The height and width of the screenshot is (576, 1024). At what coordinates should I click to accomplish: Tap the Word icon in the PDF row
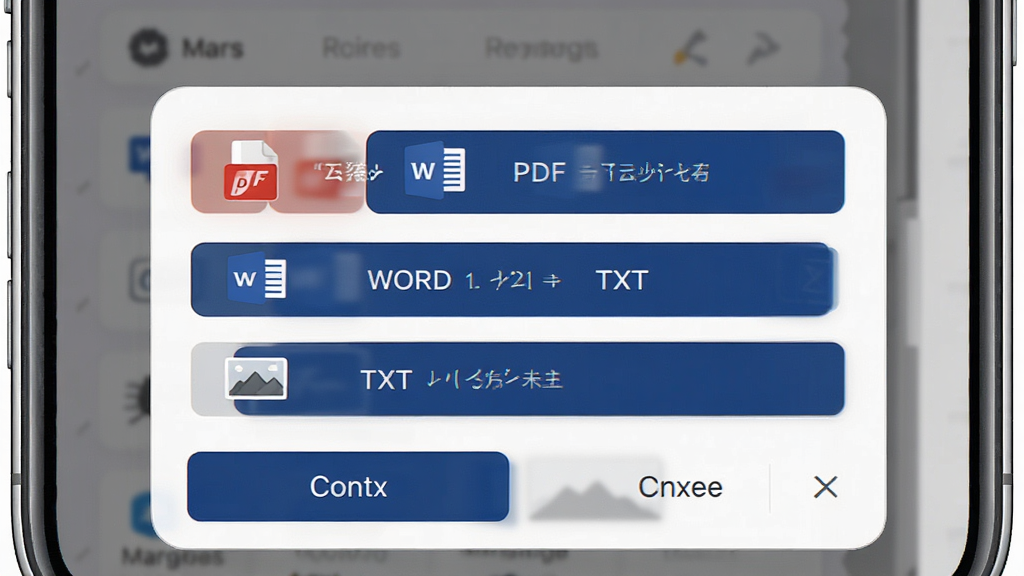[435, 171]
